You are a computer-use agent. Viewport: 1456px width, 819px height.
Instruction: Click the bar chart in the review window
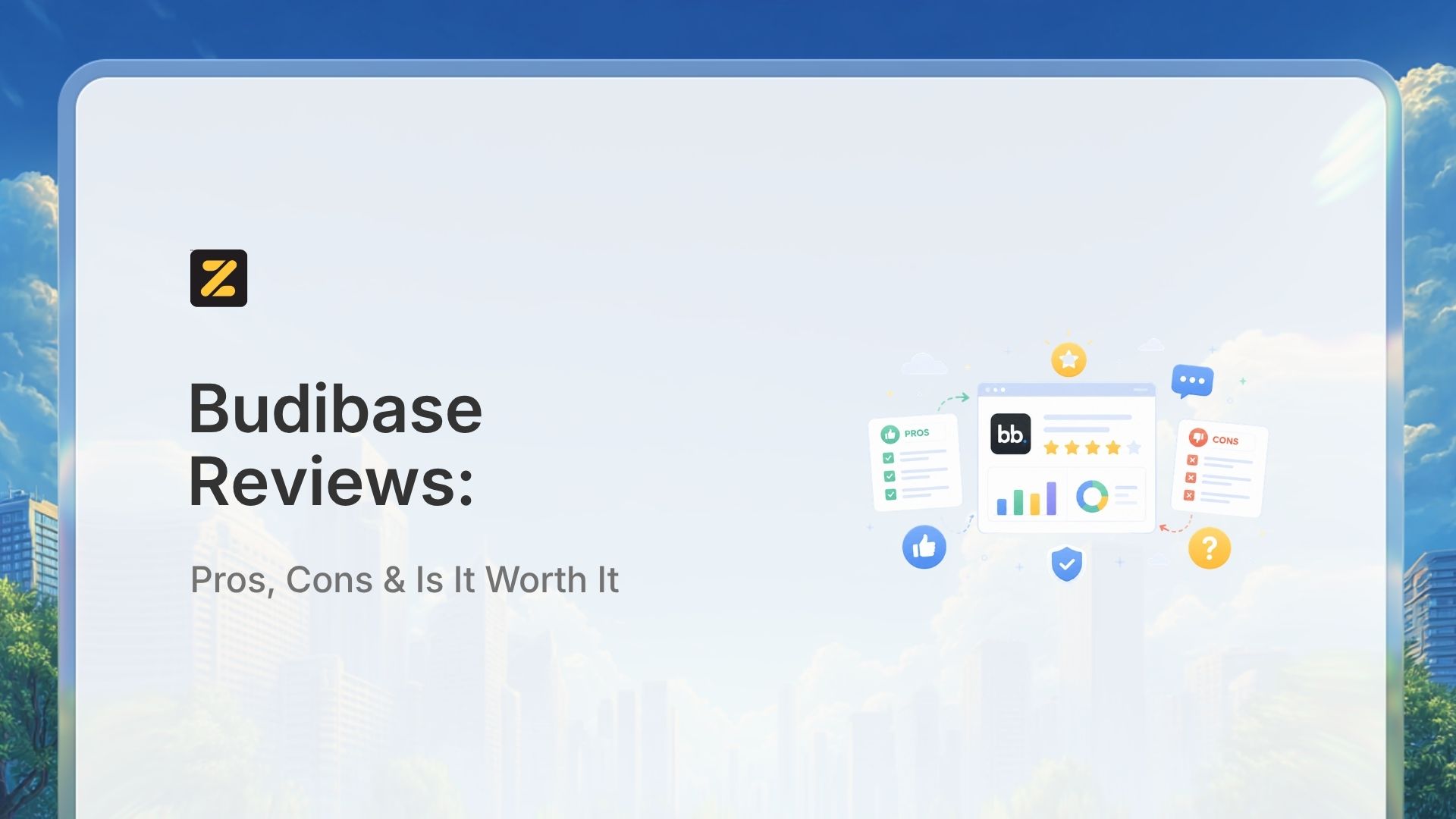(1026, 497)
